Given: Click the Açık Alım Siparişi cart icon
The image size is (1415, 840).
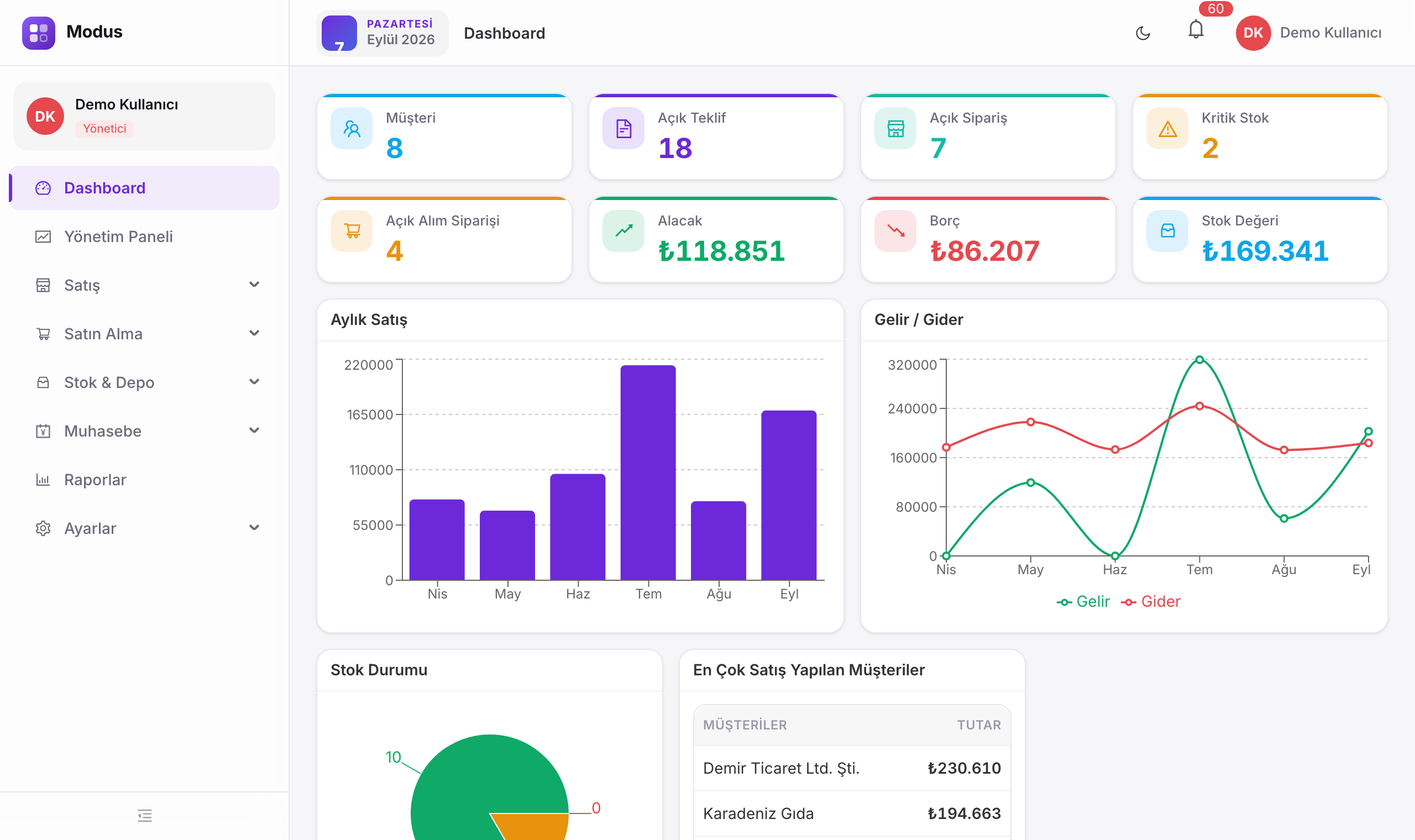Looking at the screenshot, I should [x=352, y=231].
